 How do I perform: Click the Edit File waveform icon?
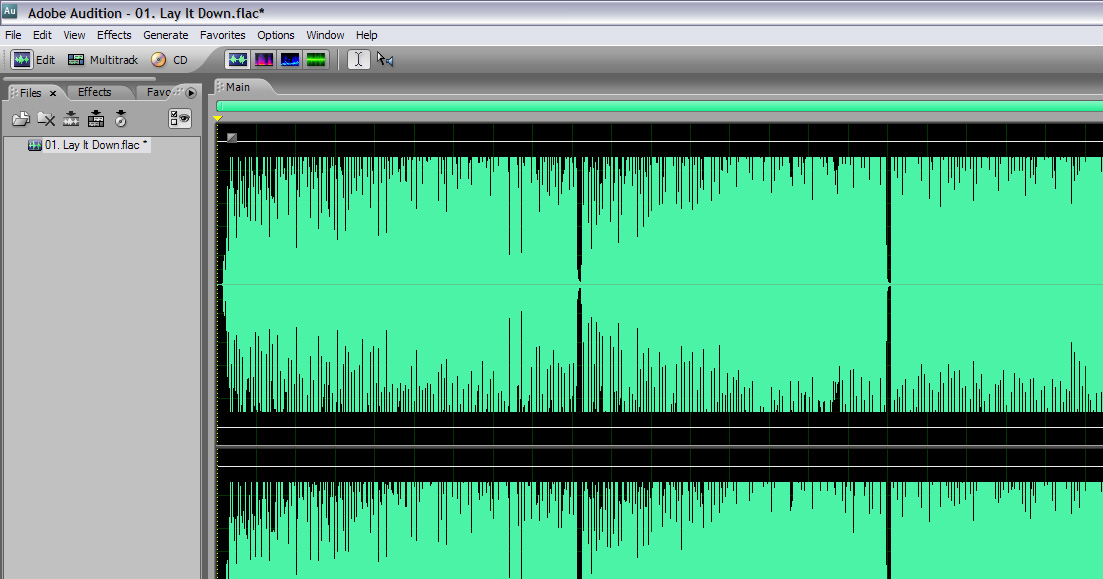pyautogui.click(x=71, y=119)
